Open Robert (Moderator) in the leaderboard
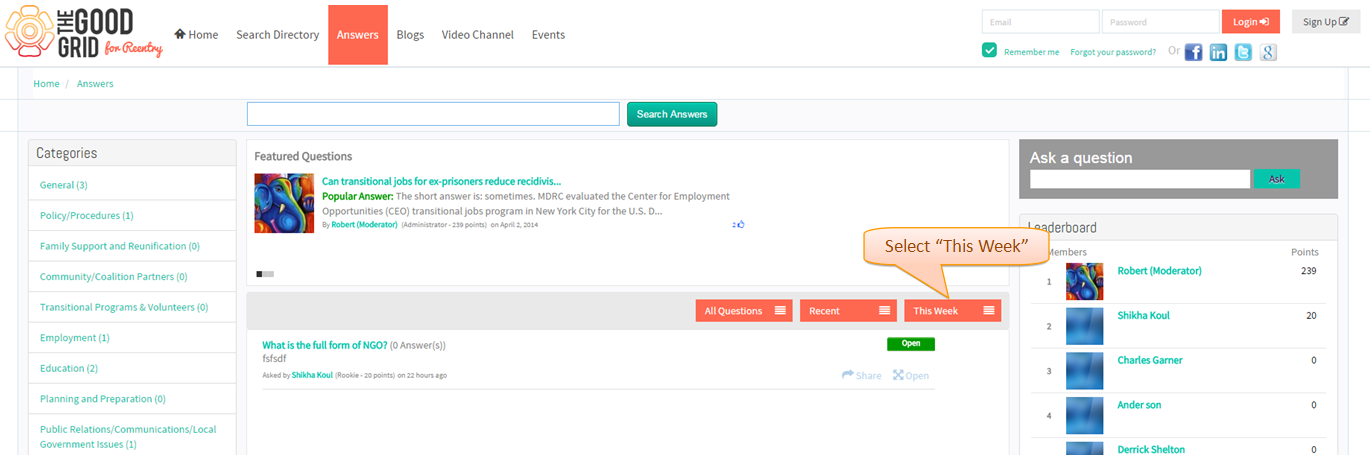 pos(1159,271)
